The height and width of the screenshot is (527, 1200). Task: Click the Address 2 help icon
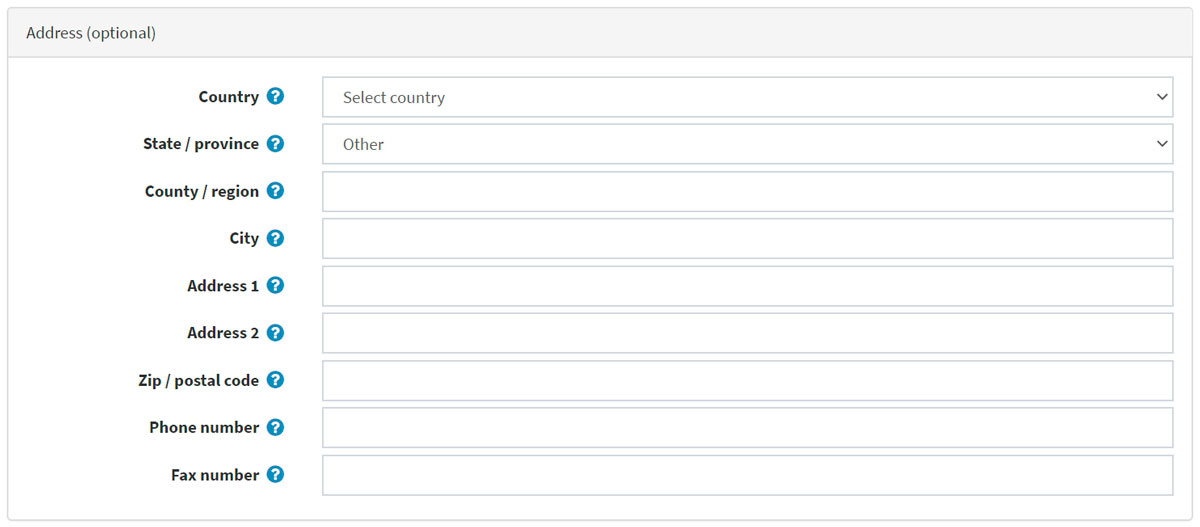click(x=276, y=333)
